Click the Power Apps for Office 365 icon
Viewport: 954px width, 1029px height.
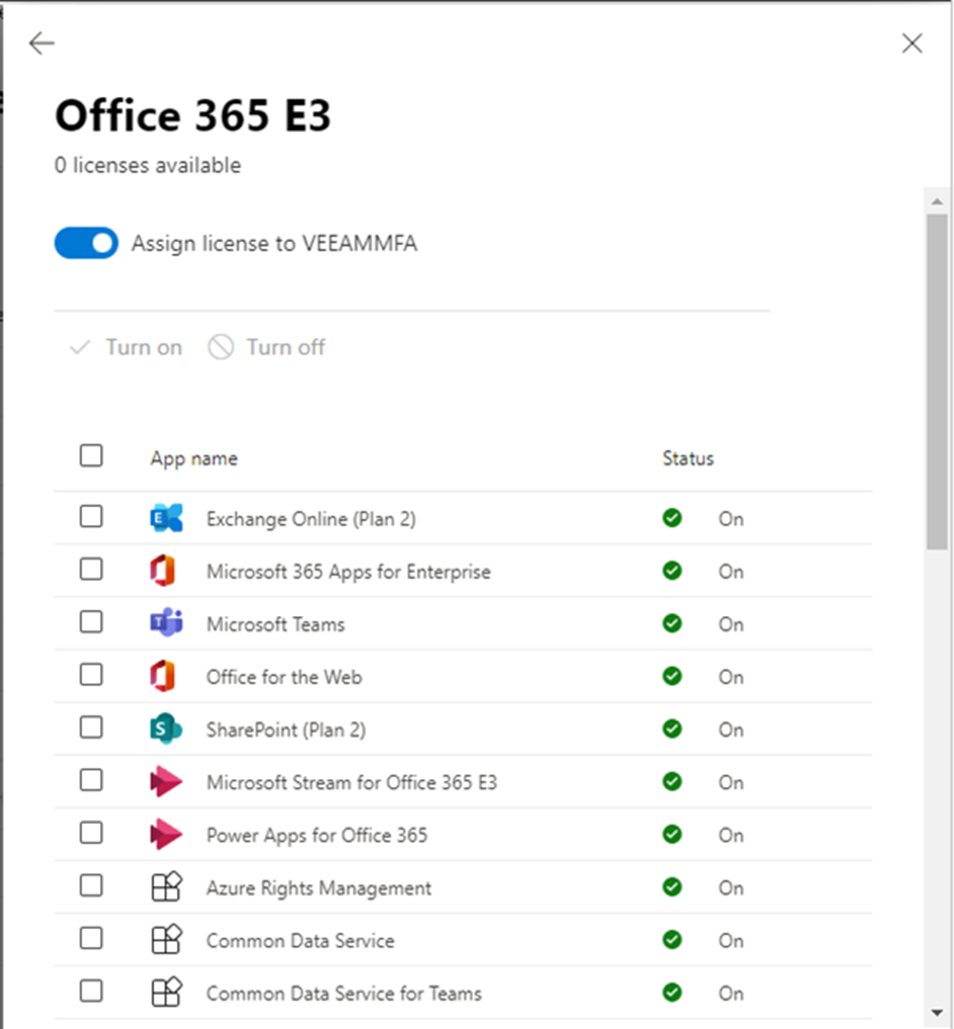click(166, 834)
